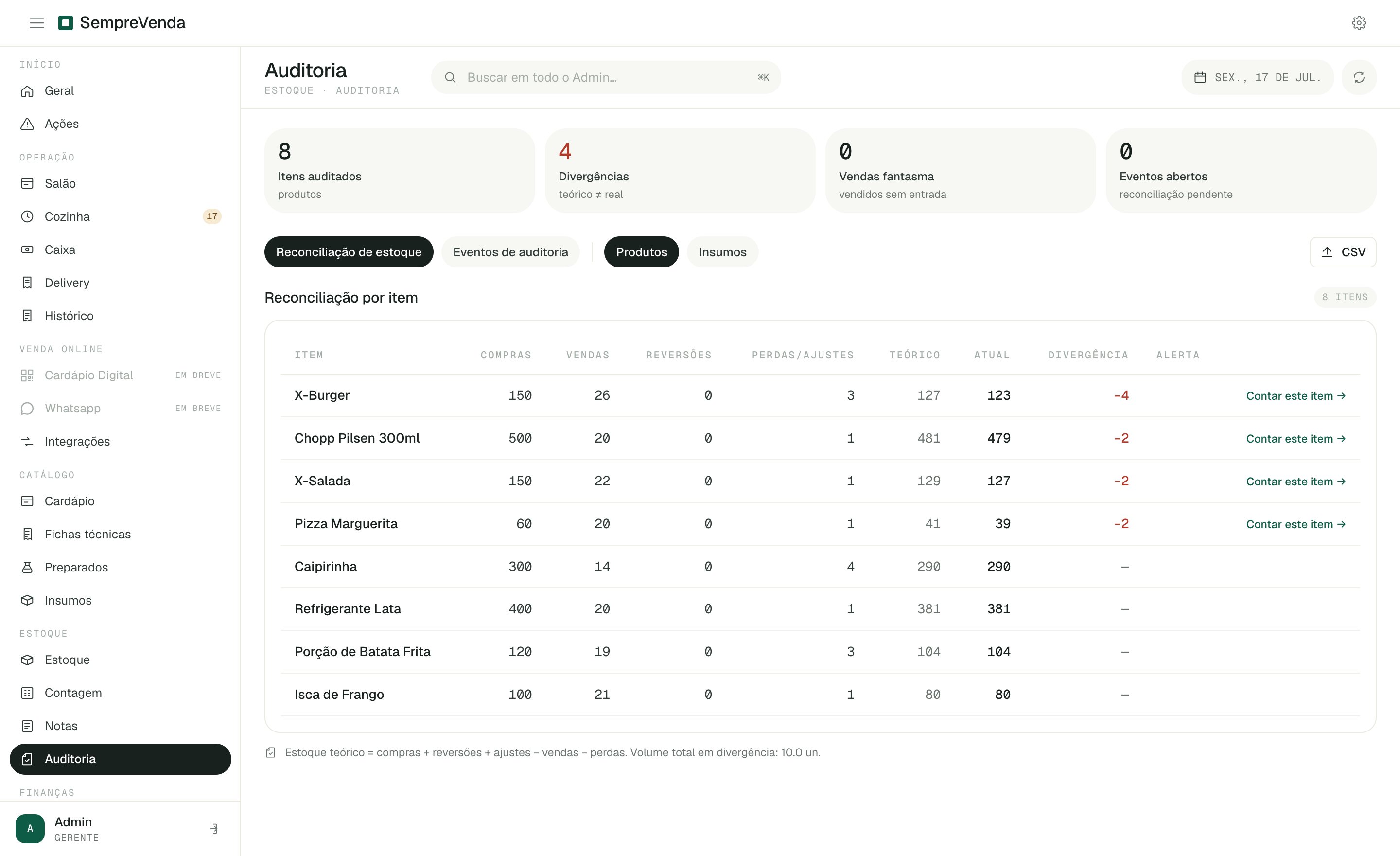Focus the Buscar em todo o Admin field
1400x856 pixels.
606,77
